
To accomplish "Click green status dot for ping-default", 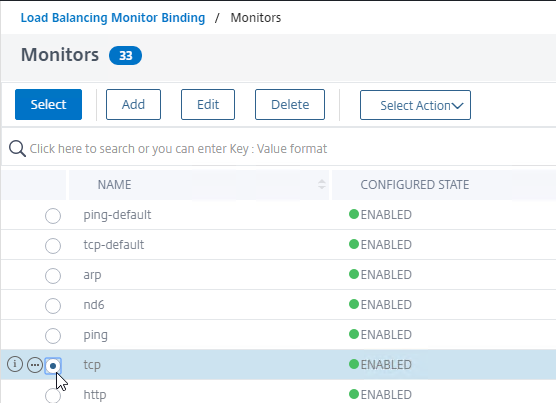I will [354, 214].
